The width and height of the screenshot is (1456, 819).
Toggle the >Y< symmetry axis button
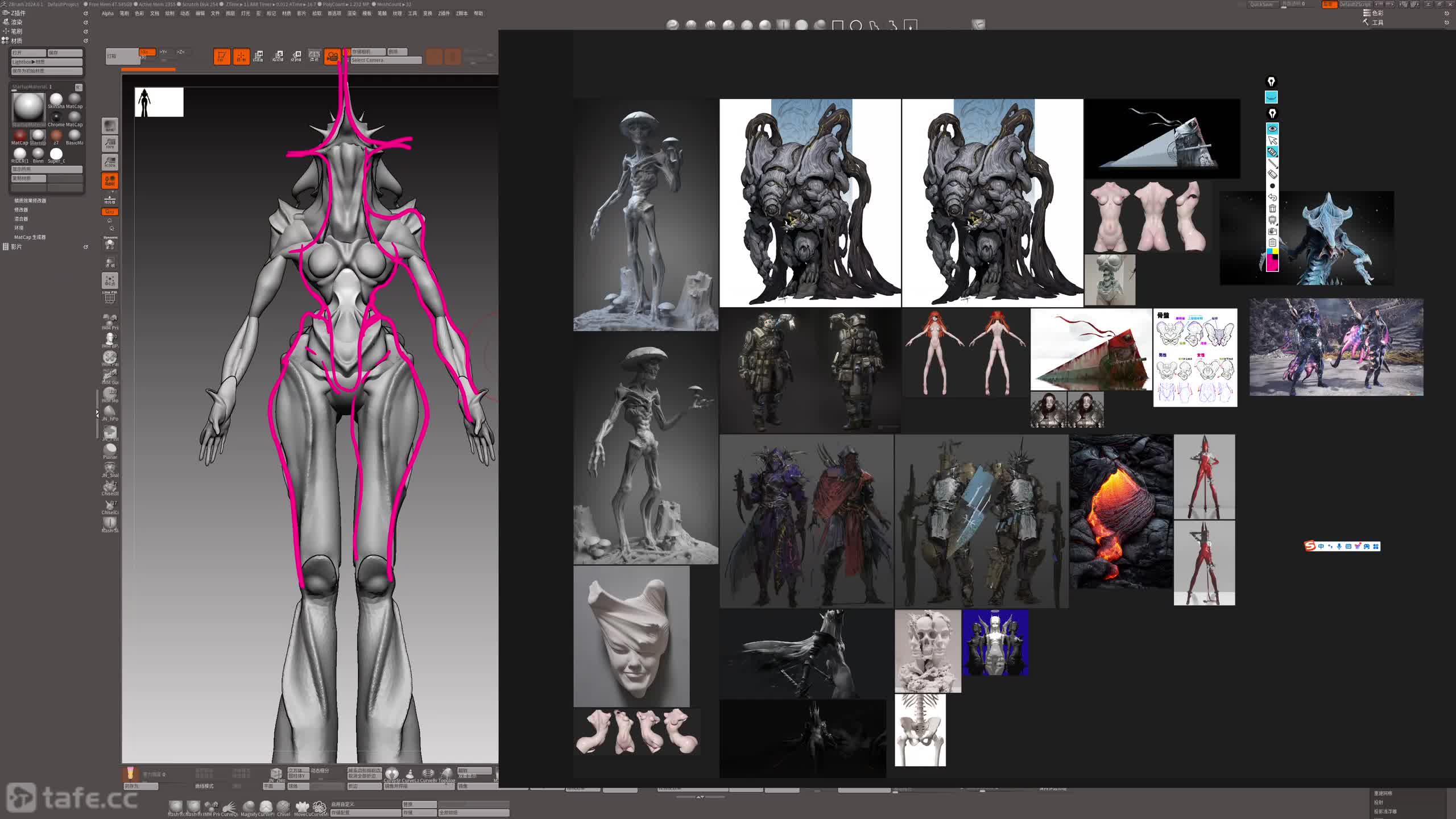164,52
